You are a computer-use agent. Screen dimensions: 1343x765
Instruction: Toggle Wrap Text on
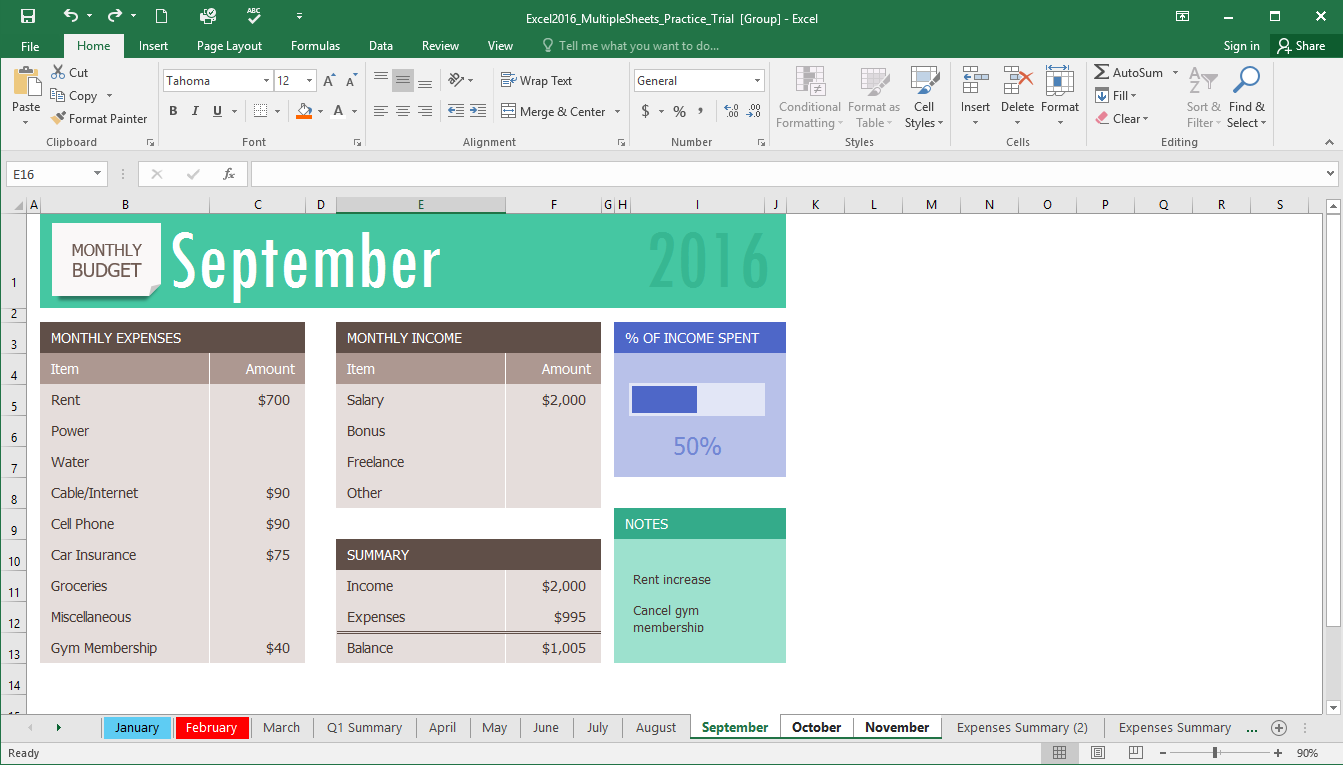(536, 81)
